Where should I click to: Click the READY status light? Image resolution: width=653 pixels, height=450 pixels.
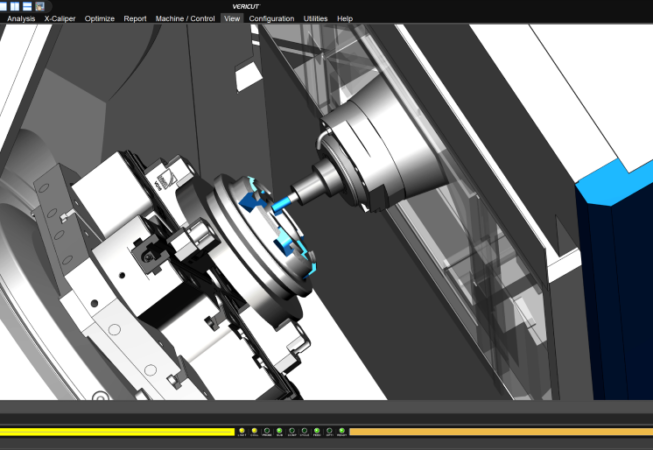342,431
